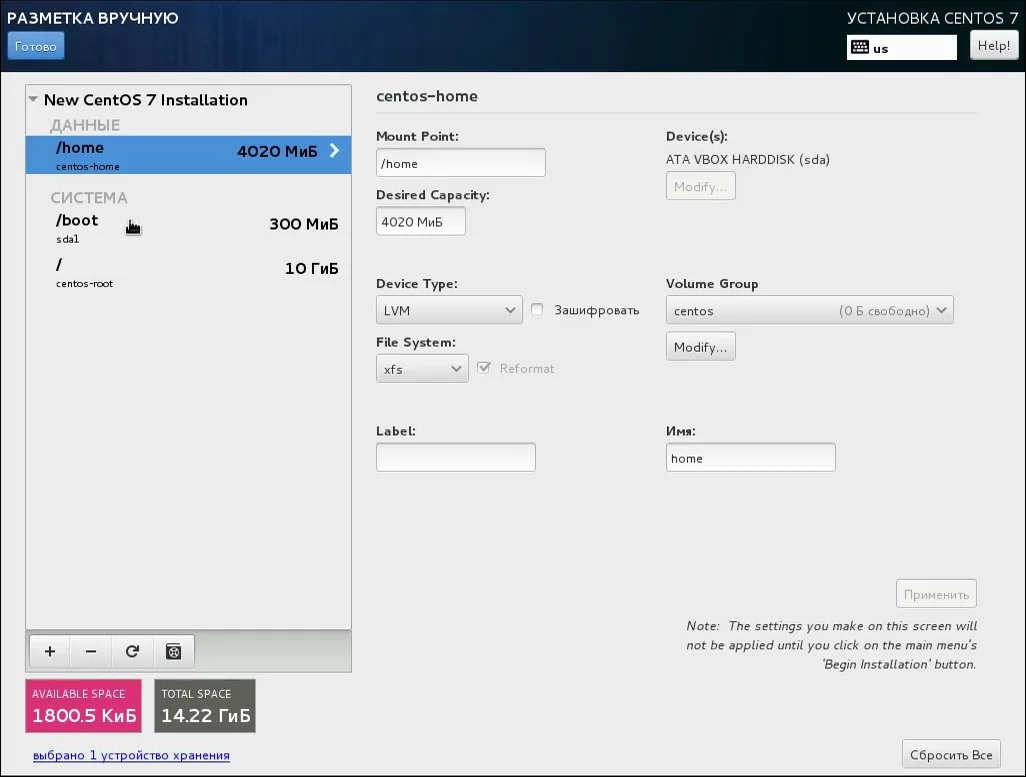The image size is (1026, 777).
Task: Click the ATA VBOX HARDDISK (sda) text
Action: pyautogui.click(x=748, y=159)
